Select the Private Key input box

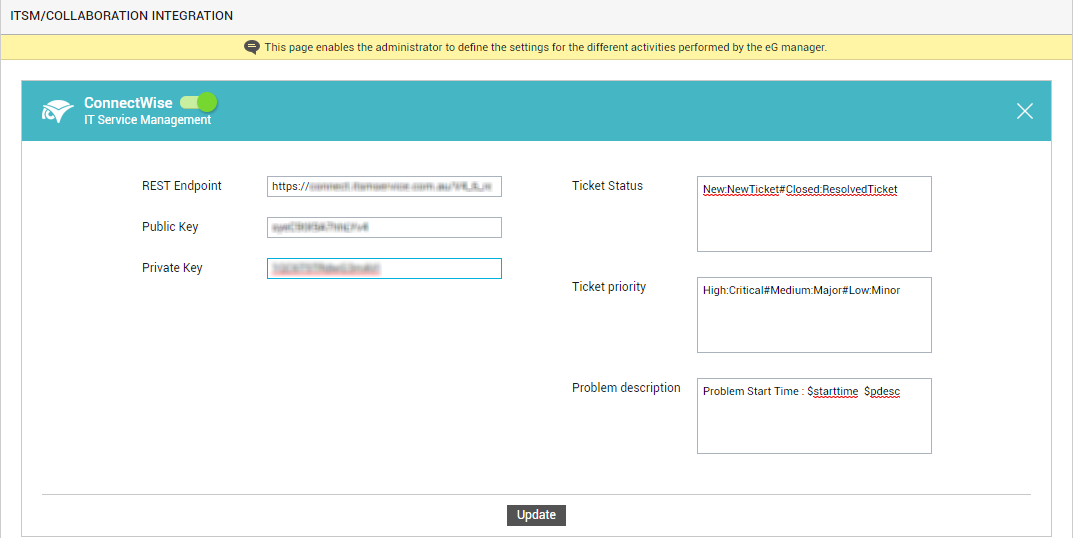[x=385, y=268]
